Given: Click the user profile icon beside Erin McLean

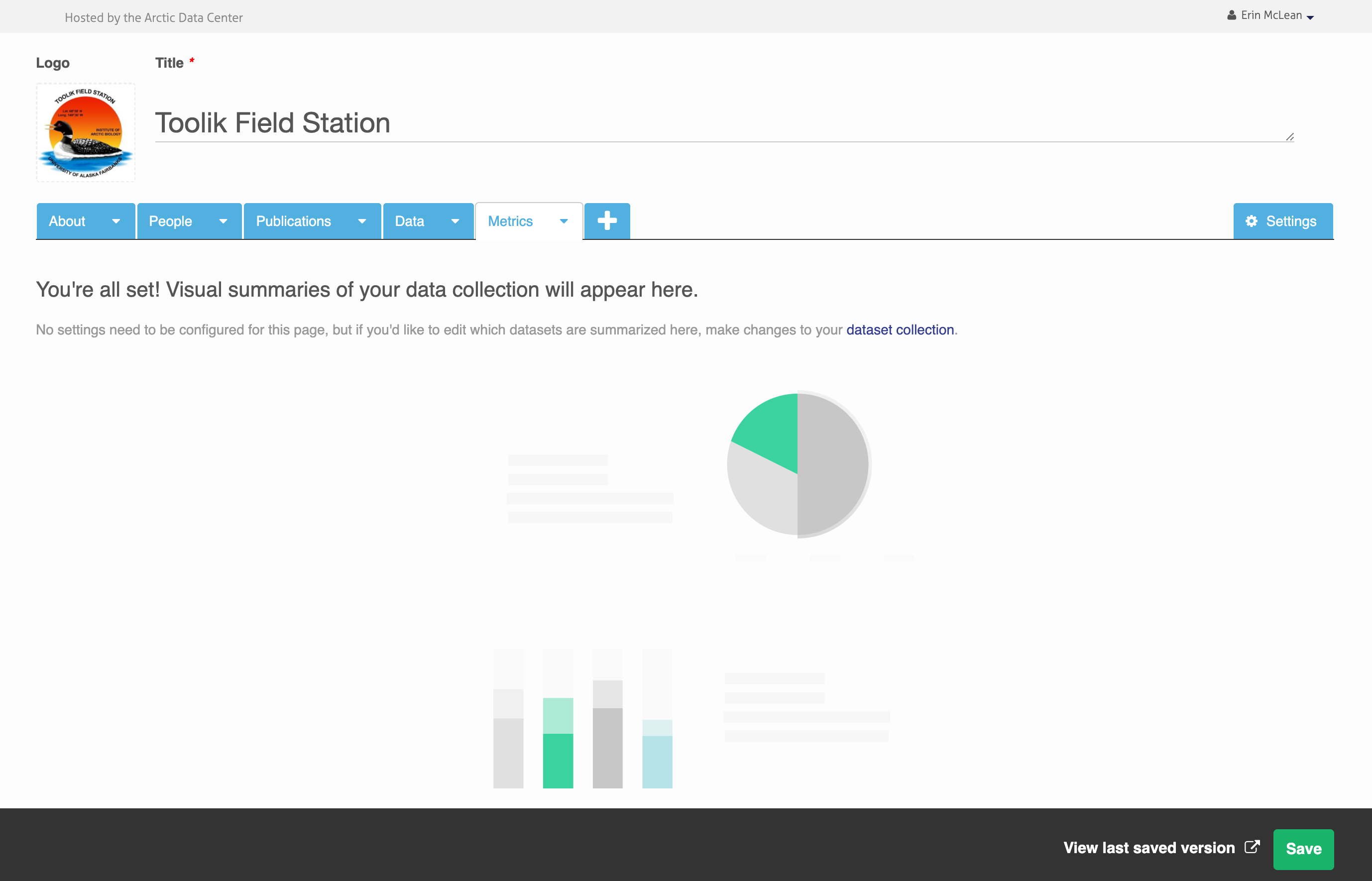Looking at the screenshot, I should pyautogui.click(x=1231, y=15).
